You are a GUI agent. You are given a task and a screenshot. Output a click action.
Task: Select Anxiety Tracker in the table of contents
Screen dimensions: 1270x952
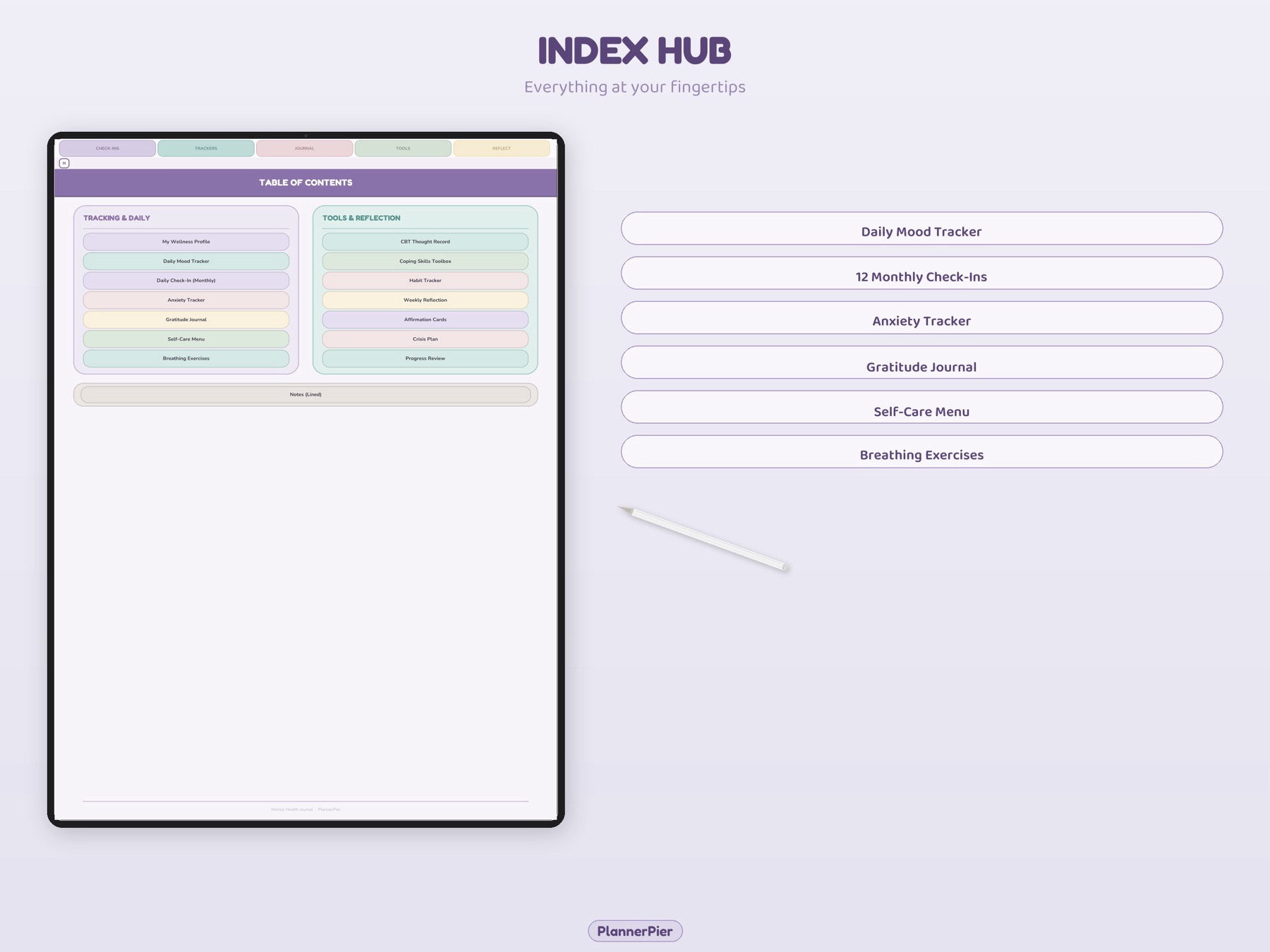[186, 300]
